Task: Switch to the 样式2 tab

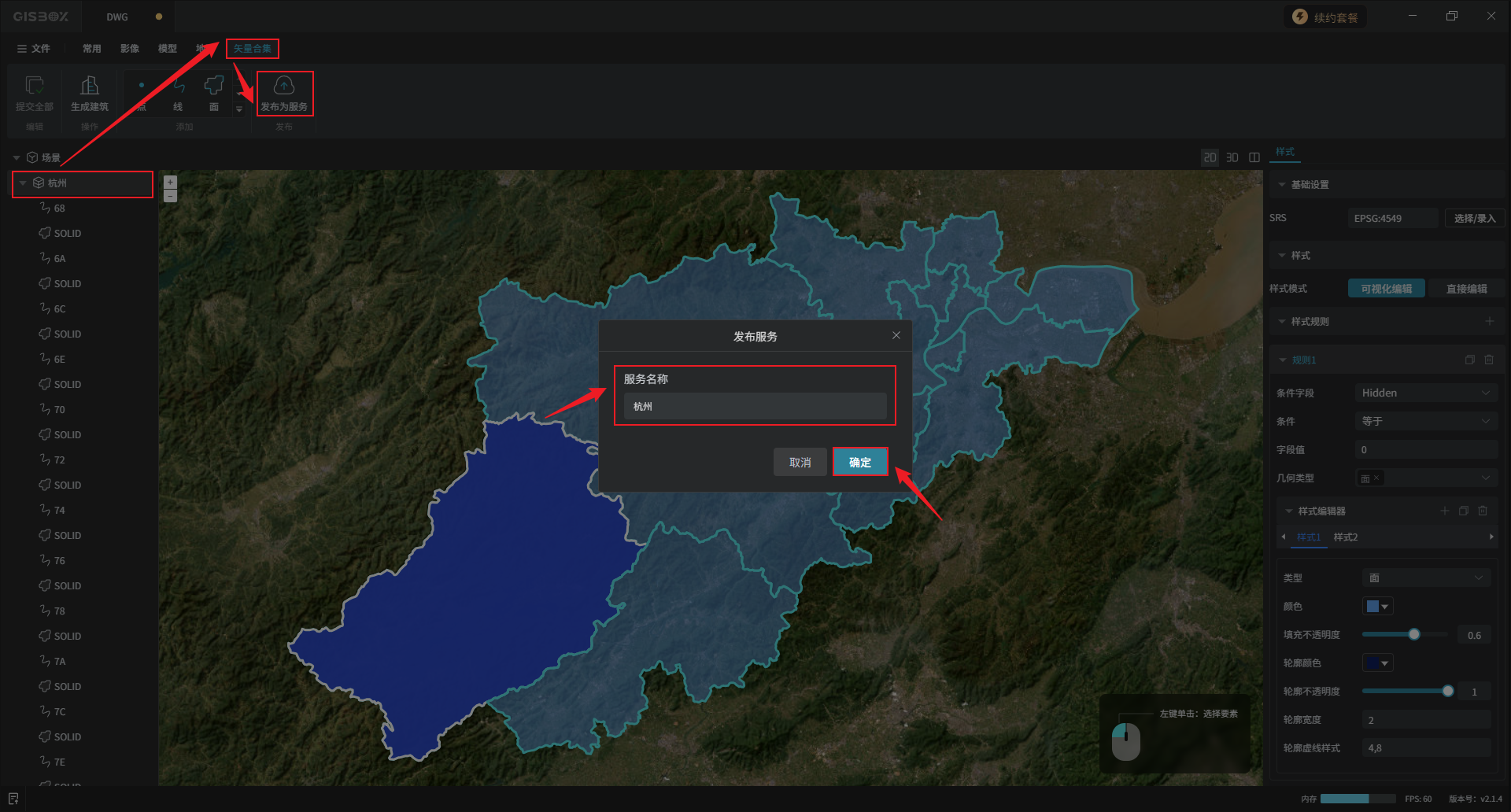Action: 1345,537
